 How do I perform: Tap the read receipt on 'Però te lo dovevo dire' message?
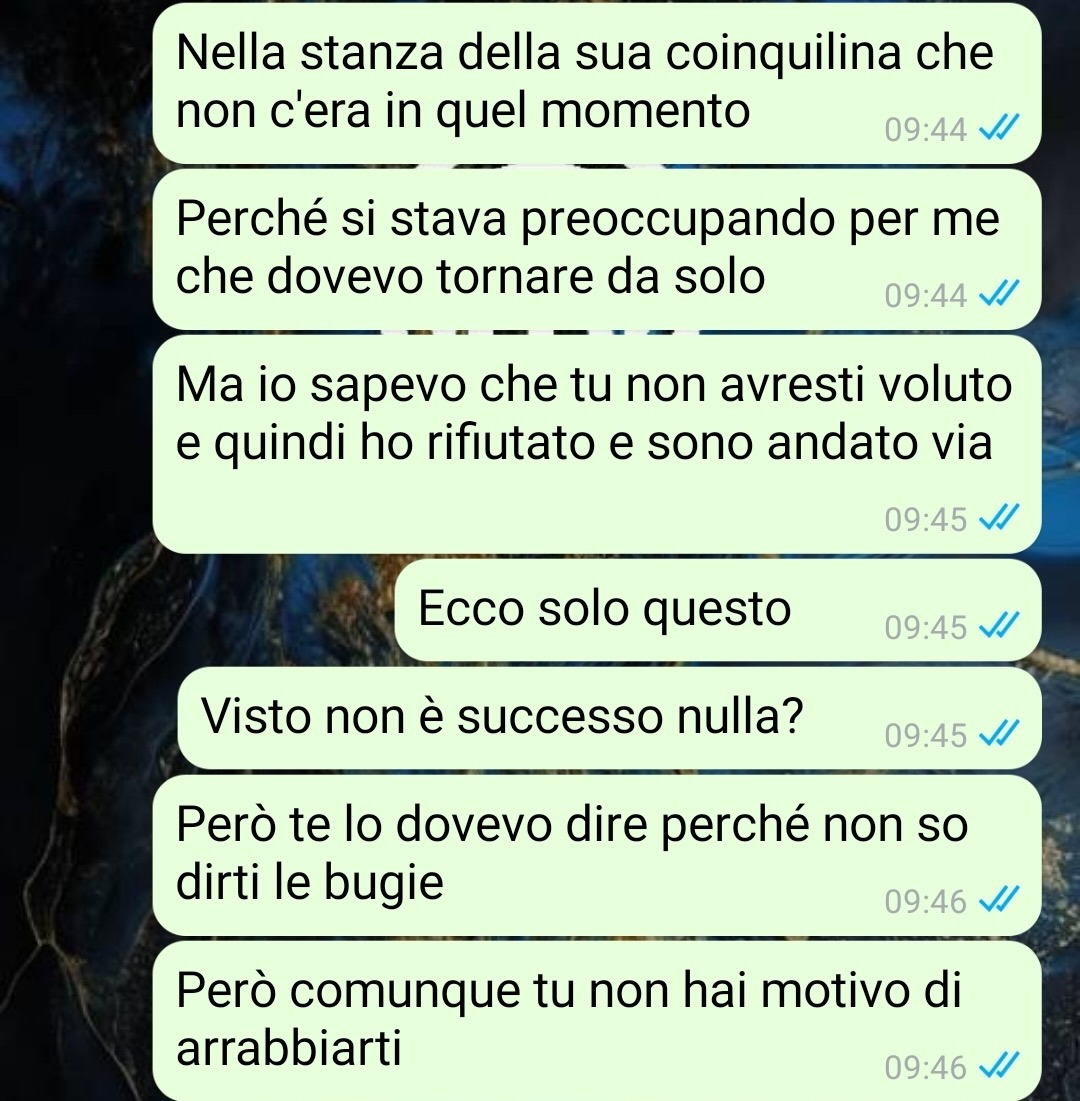point(998,900)
